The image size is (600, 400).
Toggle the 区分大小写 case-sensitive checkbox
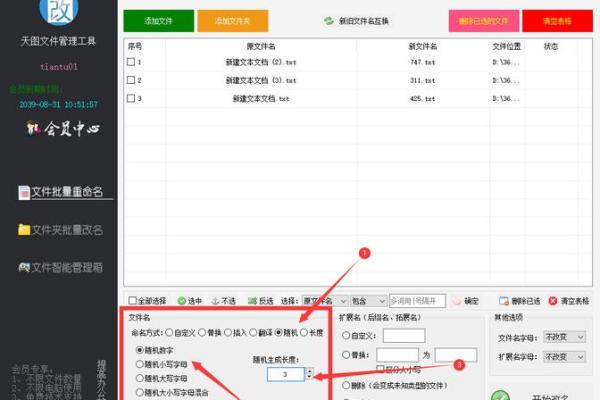(380, 369)
